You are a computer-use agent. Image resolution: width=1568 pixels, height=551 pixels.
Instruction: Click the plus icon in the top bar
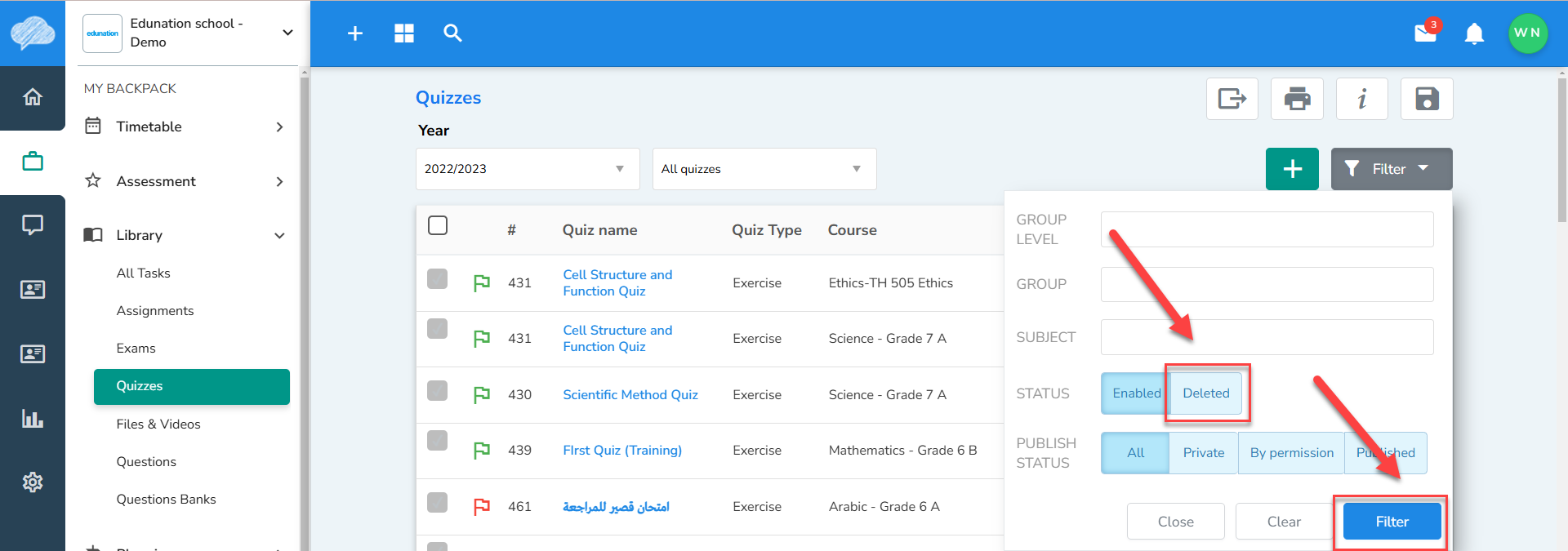[355, 33]
